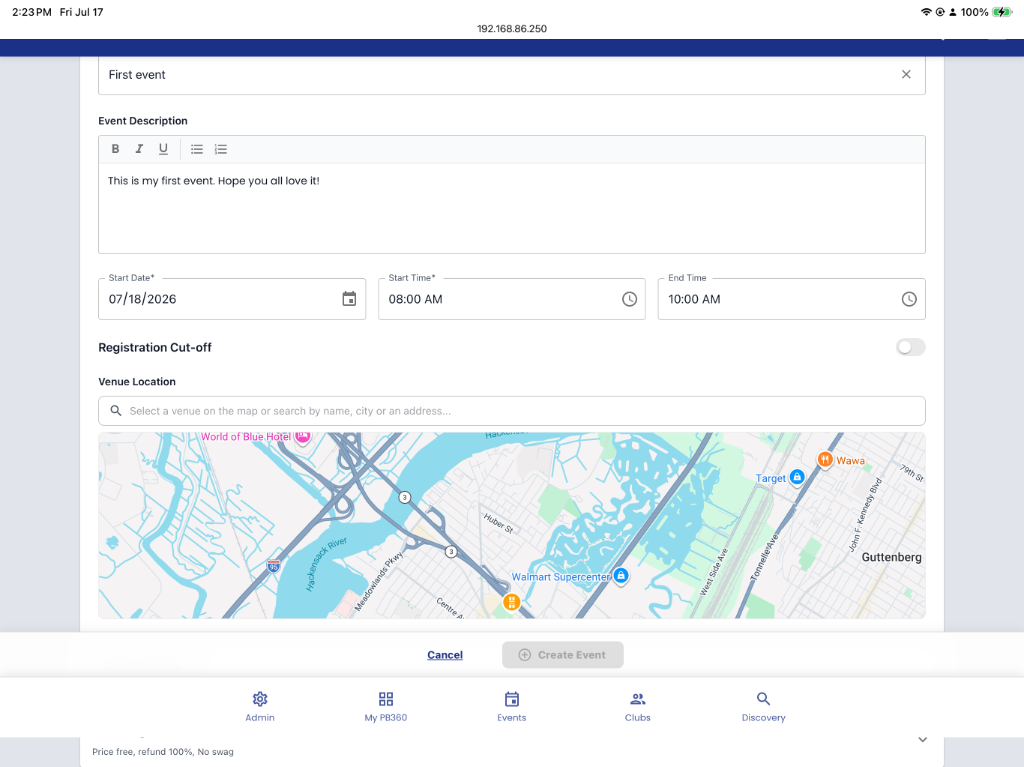Tap the battery indicator in status bar

[x=1001, y=12]
